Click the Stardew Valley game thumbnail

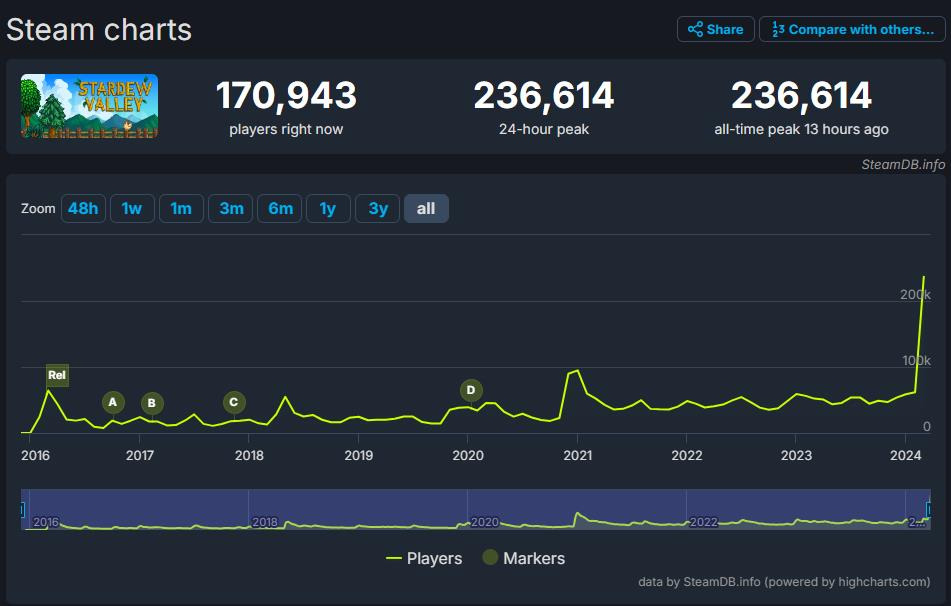tap(89, 106)
